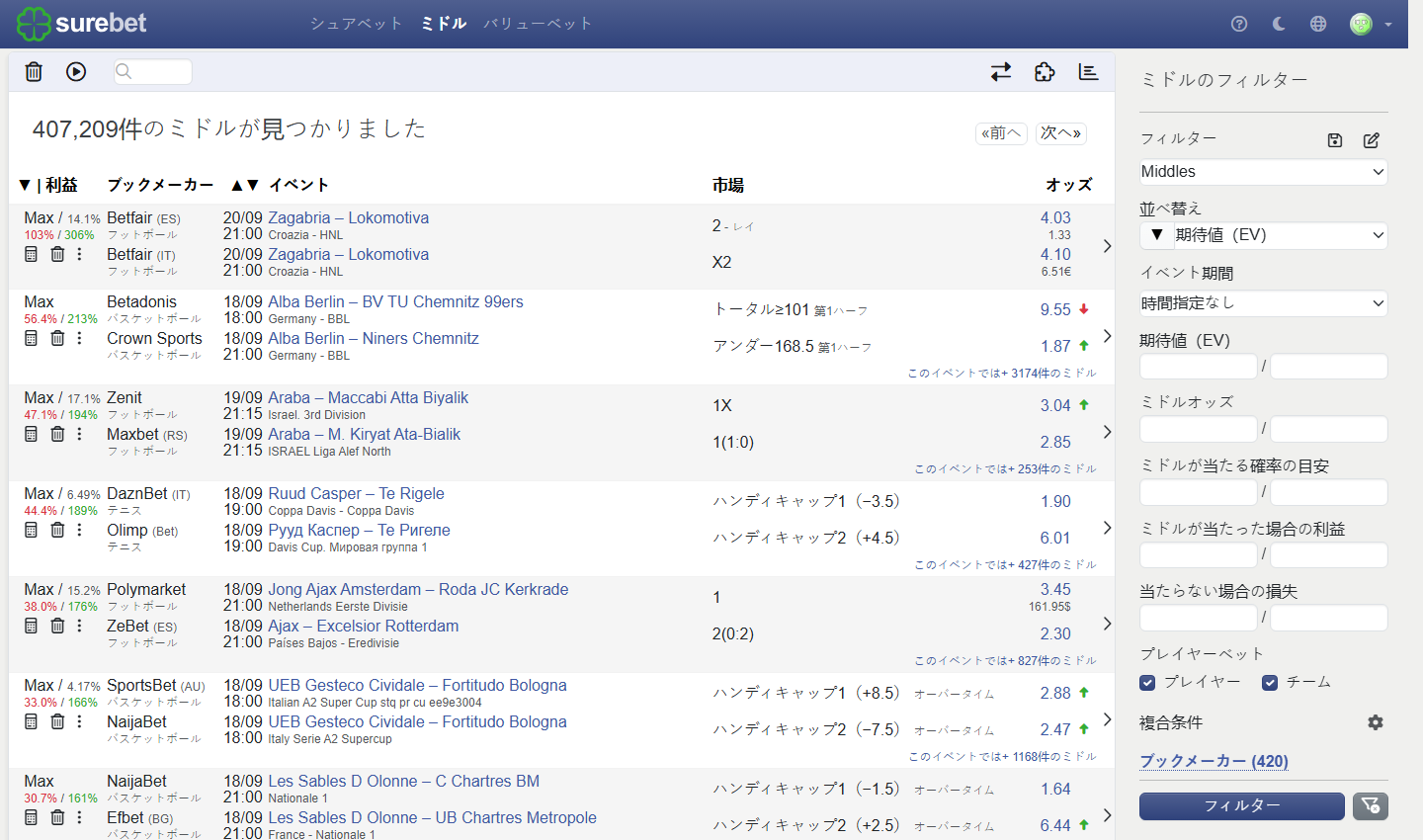
Task: Edit the filter with pencil icon
Action: pyautogui.click(x=1372, y=140)
